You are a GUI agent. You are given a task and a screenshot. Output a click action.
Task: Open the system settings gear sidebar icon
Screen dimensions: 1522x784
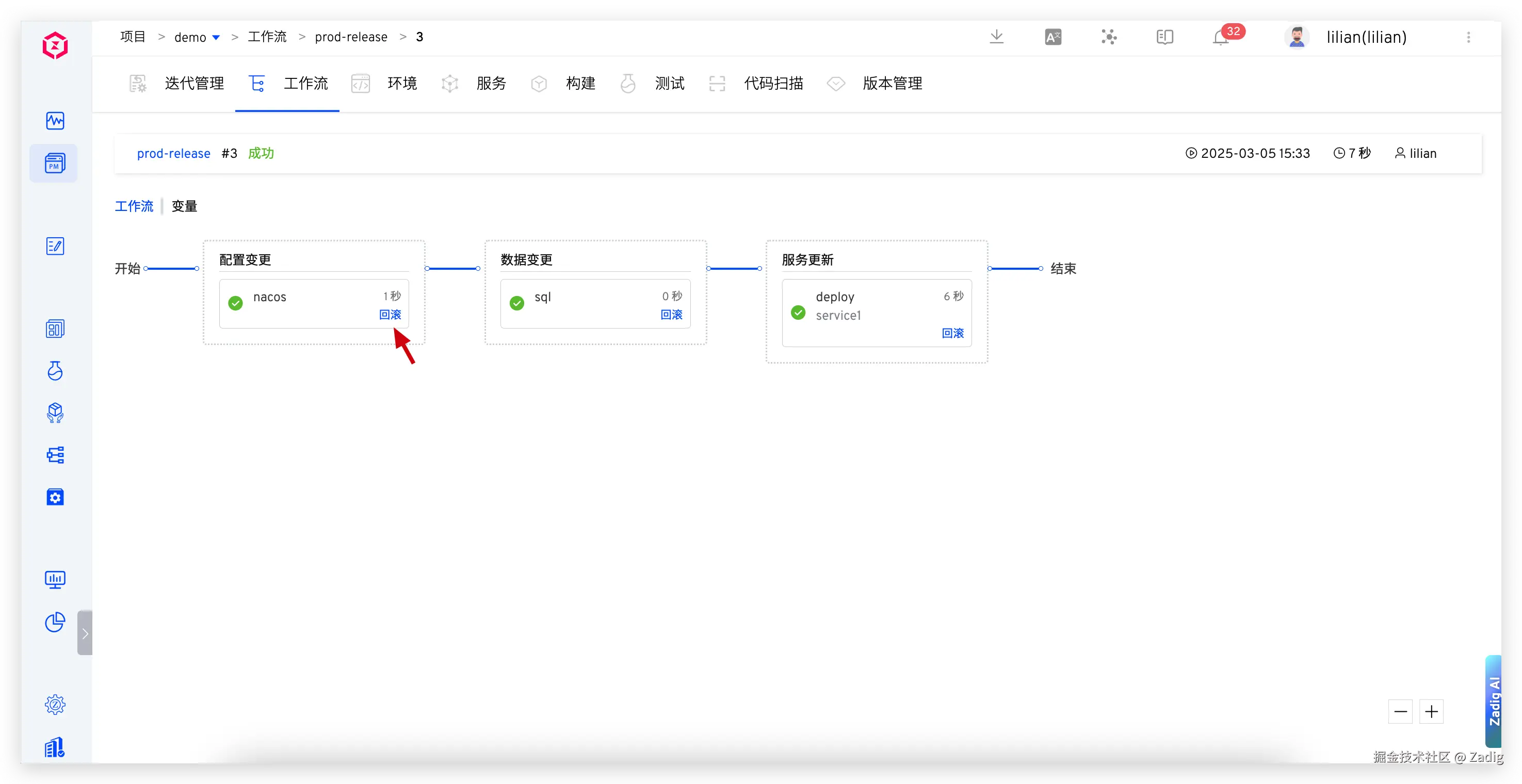point(55,704)
